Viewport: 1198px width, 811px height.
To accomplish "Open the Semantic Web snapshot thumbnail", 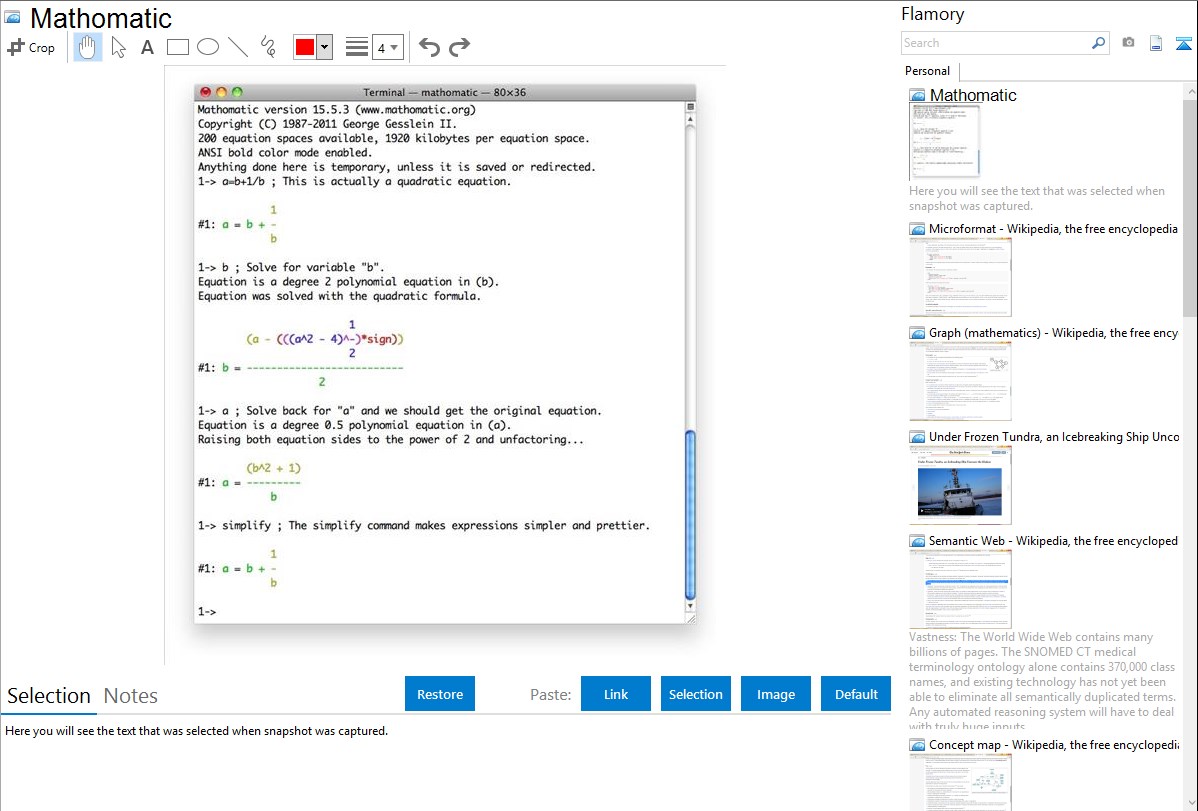I will tap(960, 589).
